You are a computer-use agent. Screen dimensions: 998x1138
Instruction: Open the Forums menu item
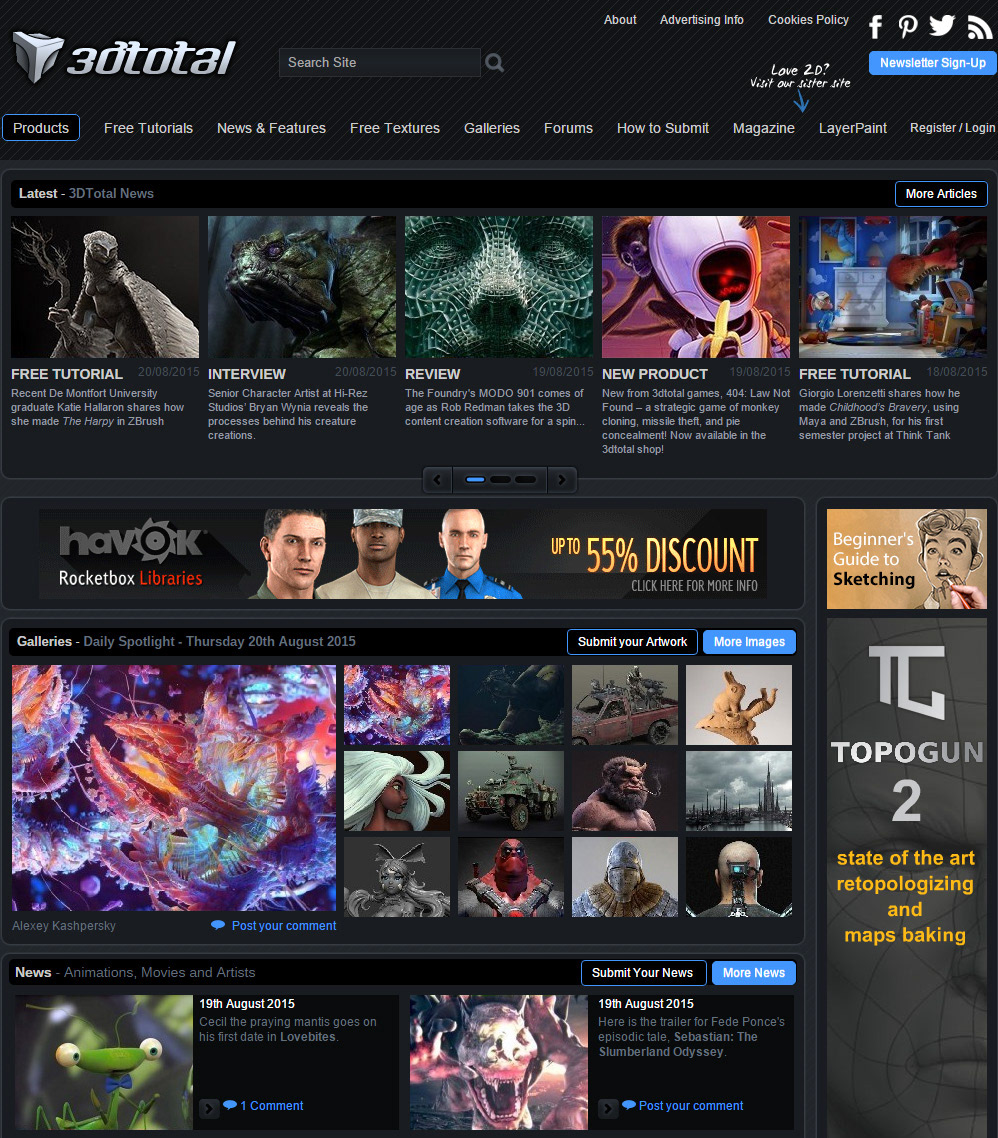coord(568,128)
